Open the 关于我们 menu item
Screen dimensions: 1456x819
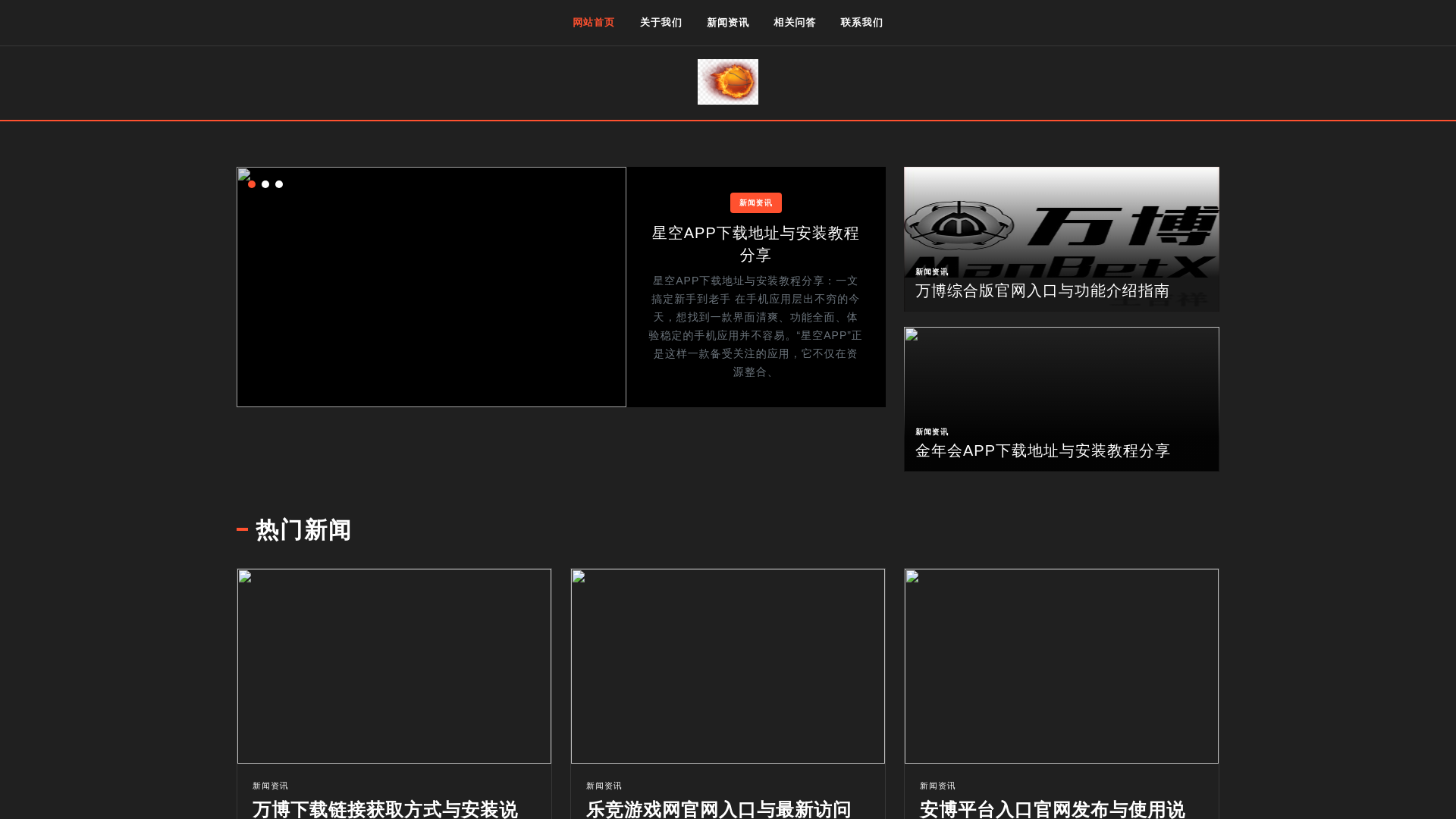click(661, 23)
